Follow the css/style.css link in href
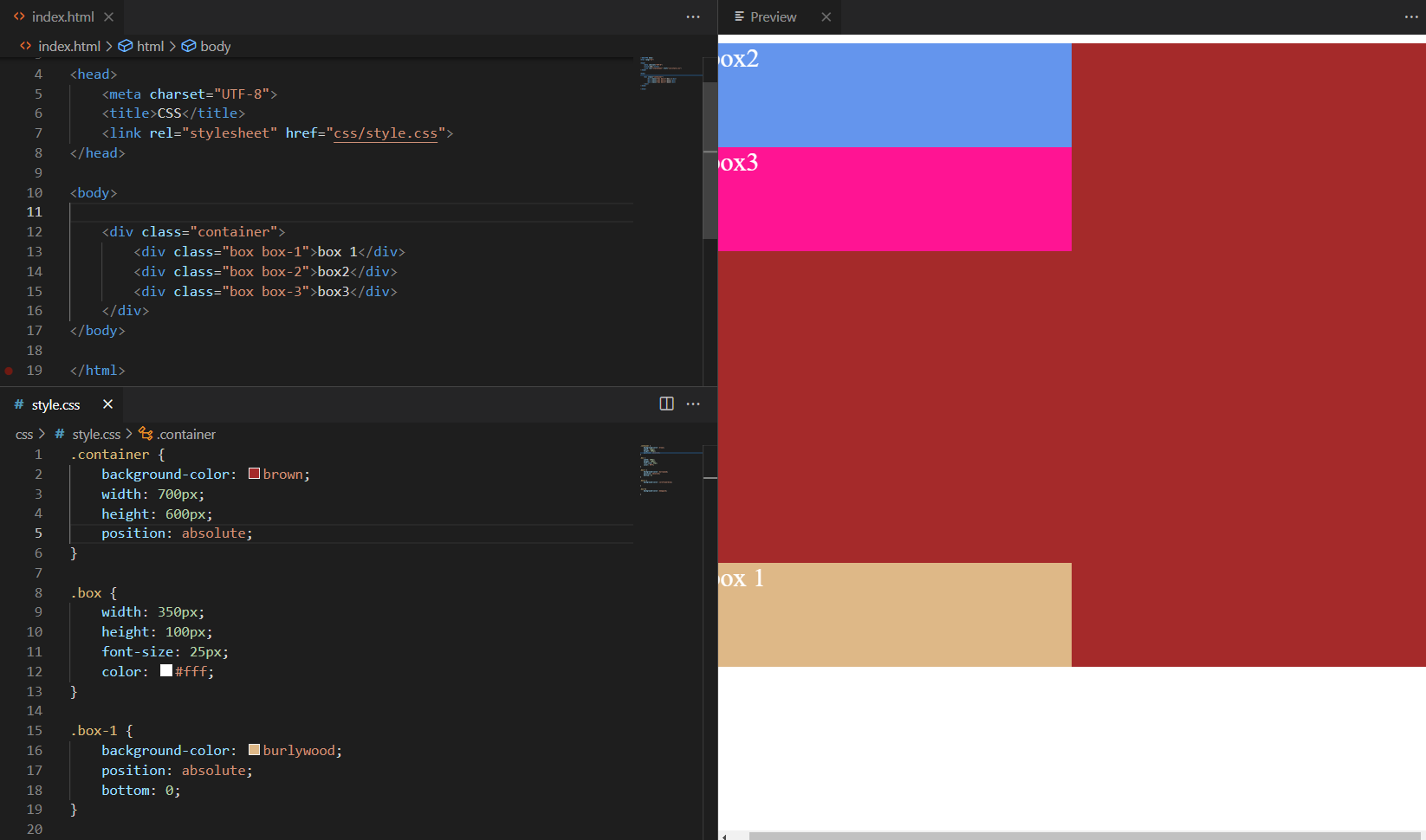1426x840 pixels. 386,133
